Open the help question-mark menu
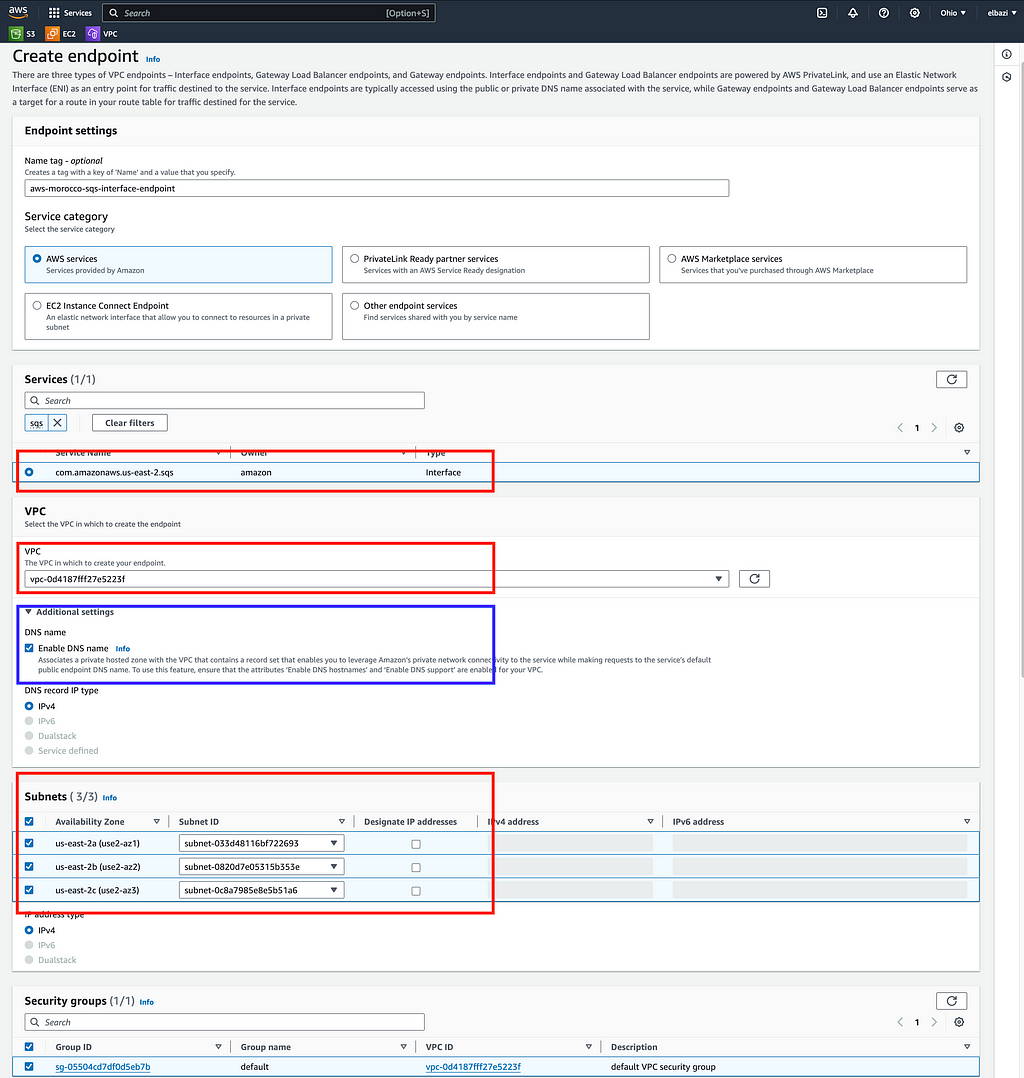Viewport: 1024px width, 1078px height. click(884, 13)
